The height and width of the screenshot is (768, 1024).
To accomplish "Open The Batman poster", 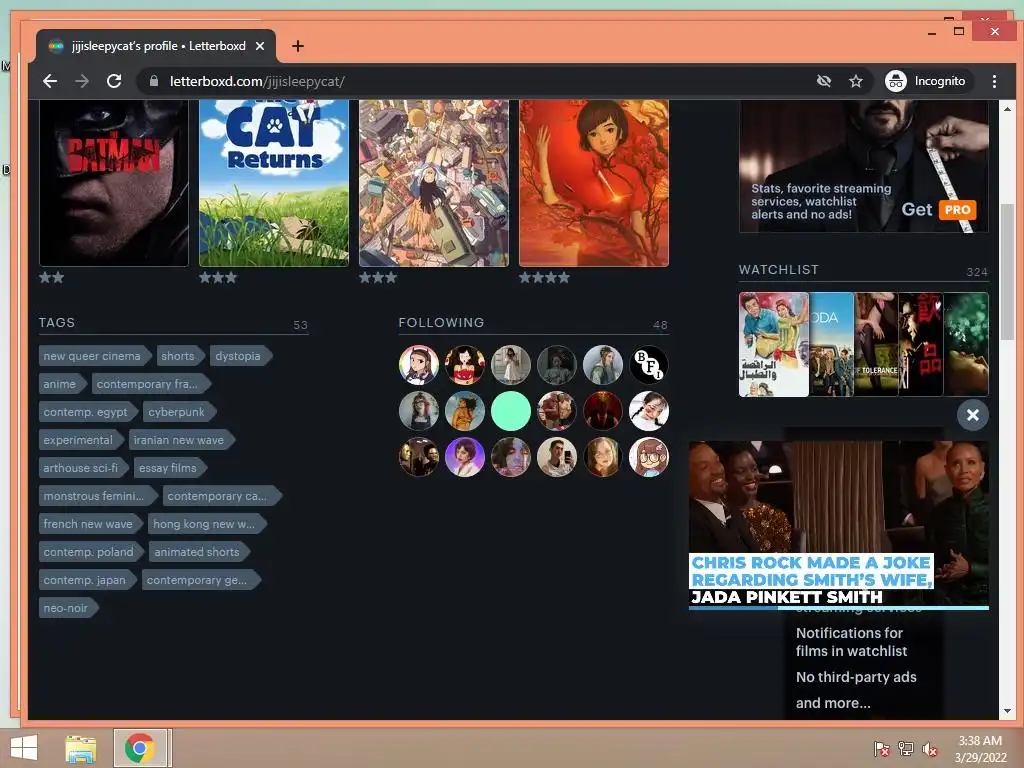I will click(x=114, y=182).
